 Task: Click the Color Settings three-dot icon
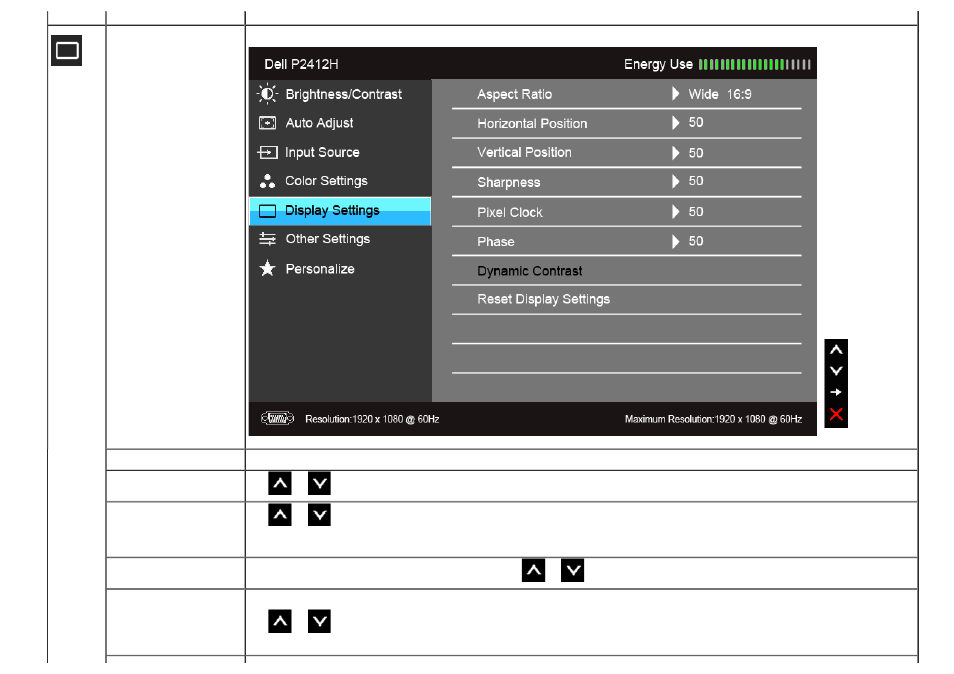267,181
